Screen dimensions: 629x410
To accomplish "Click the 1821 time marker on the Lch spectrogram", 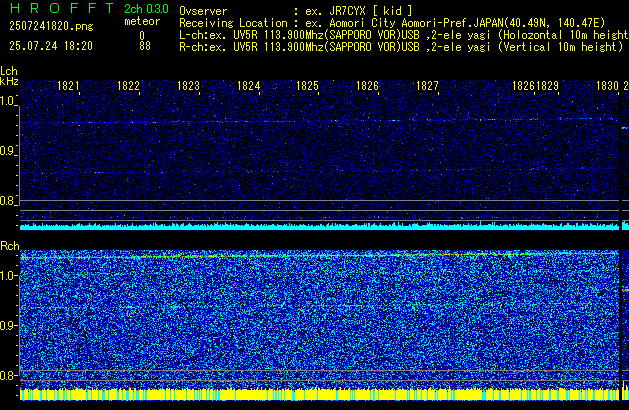I will tap(68, 86).
